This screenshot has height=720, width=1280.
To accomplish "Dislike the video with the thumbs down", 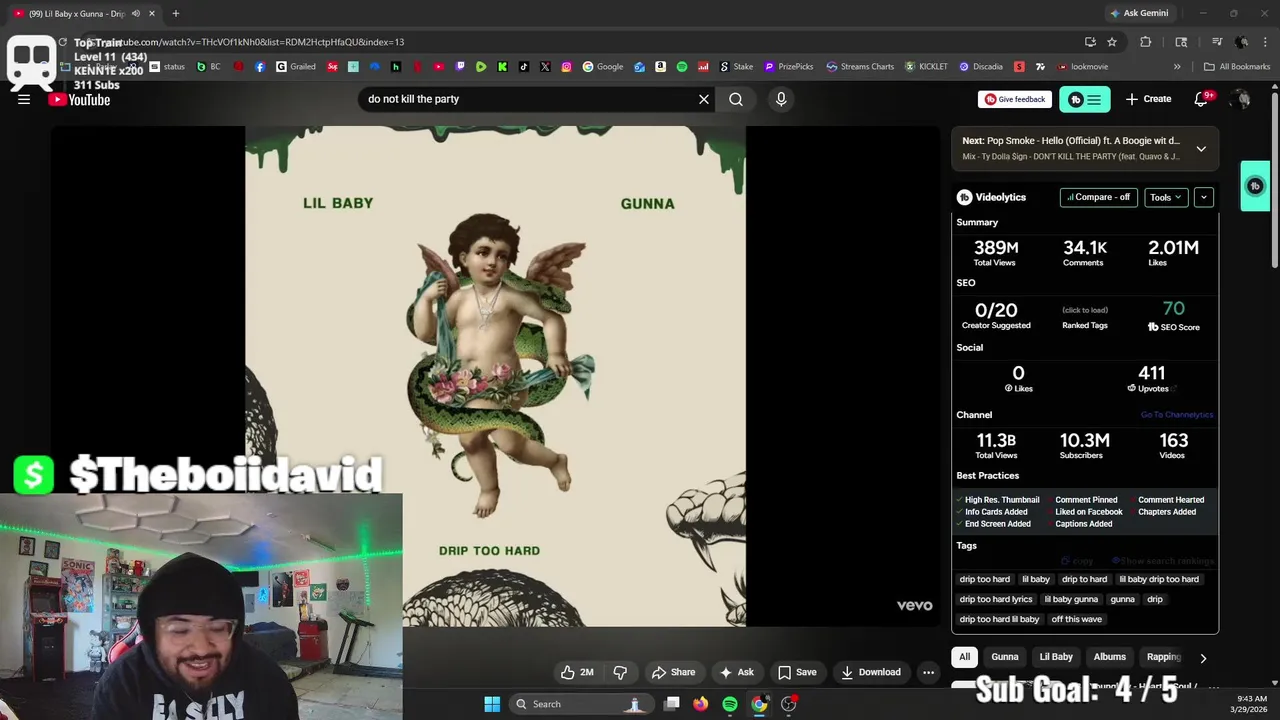I will pyautogui.click(x=620, y=672).
